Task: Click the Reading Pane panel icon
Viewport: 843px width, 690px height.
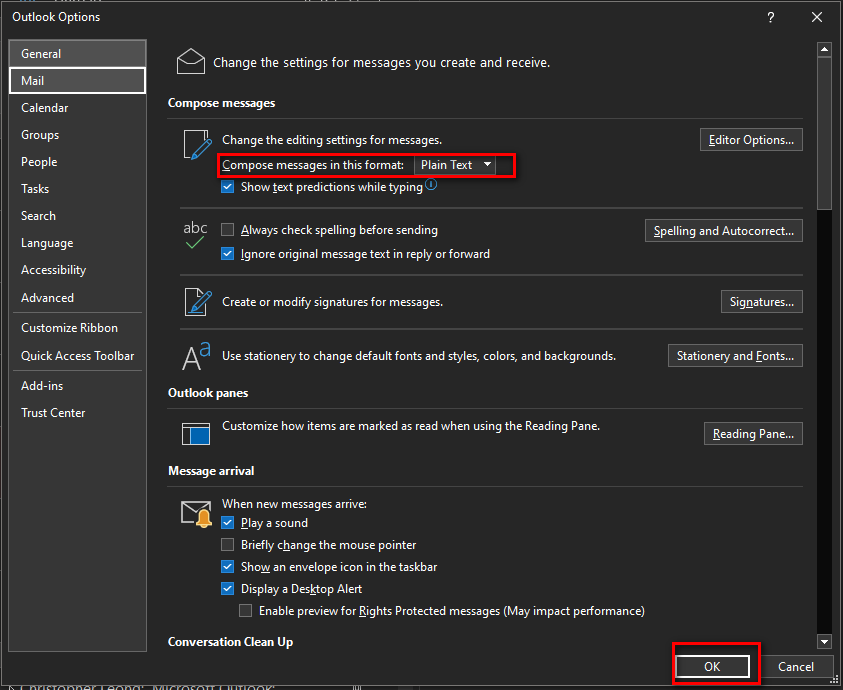Action: click(196, 433)
